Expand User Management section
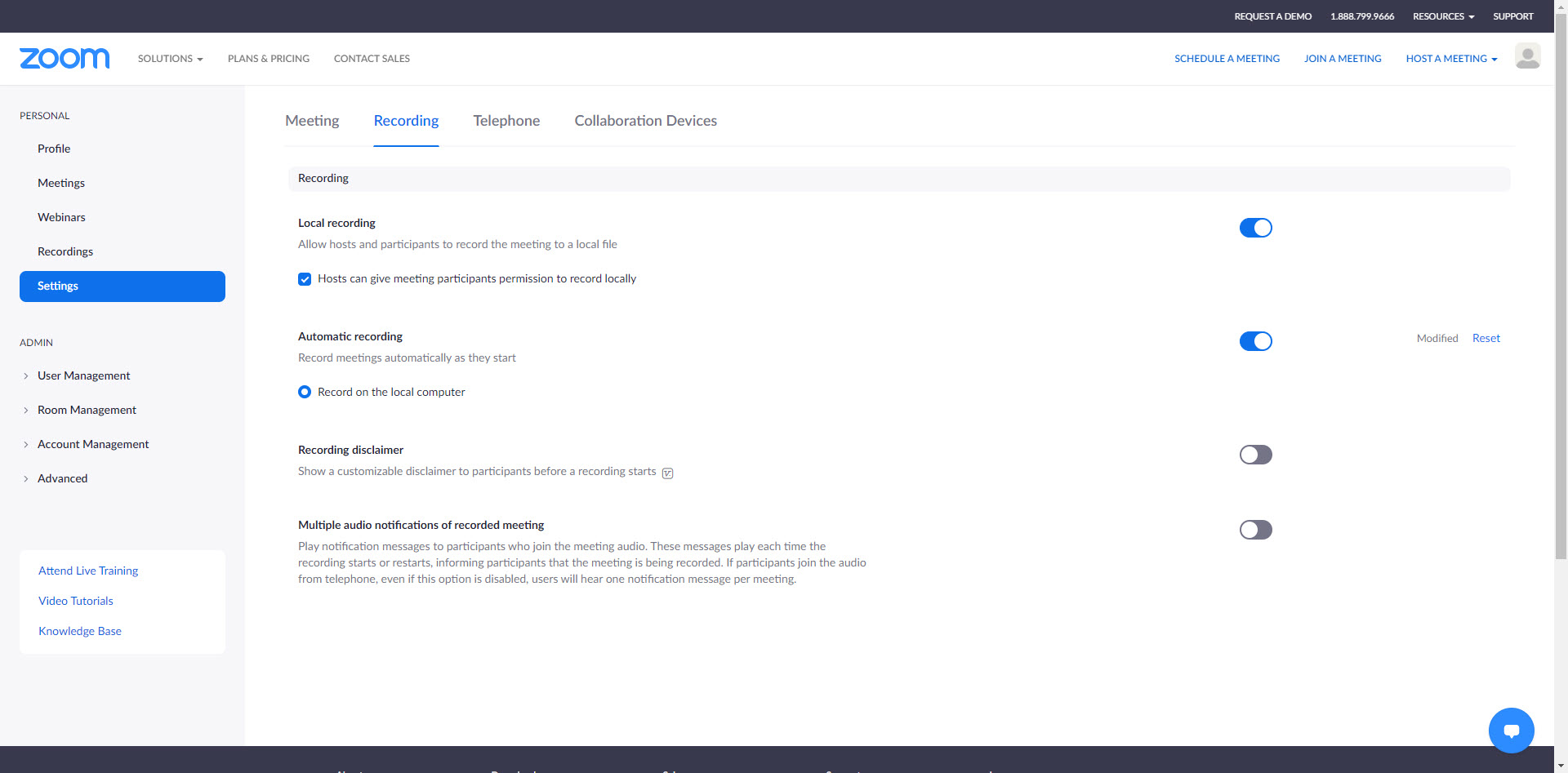This screenshot has height=773, width=1568. [83, 375]
